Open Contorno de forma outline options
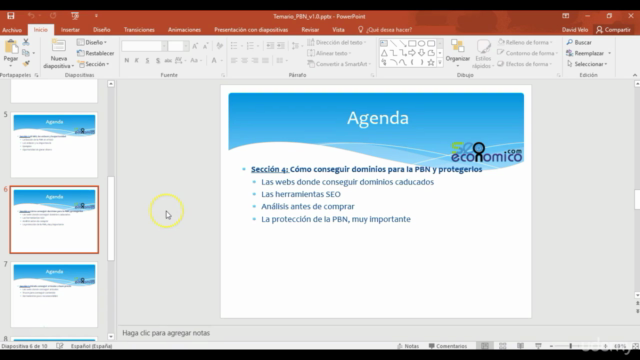640x360 pixels. 527,53
